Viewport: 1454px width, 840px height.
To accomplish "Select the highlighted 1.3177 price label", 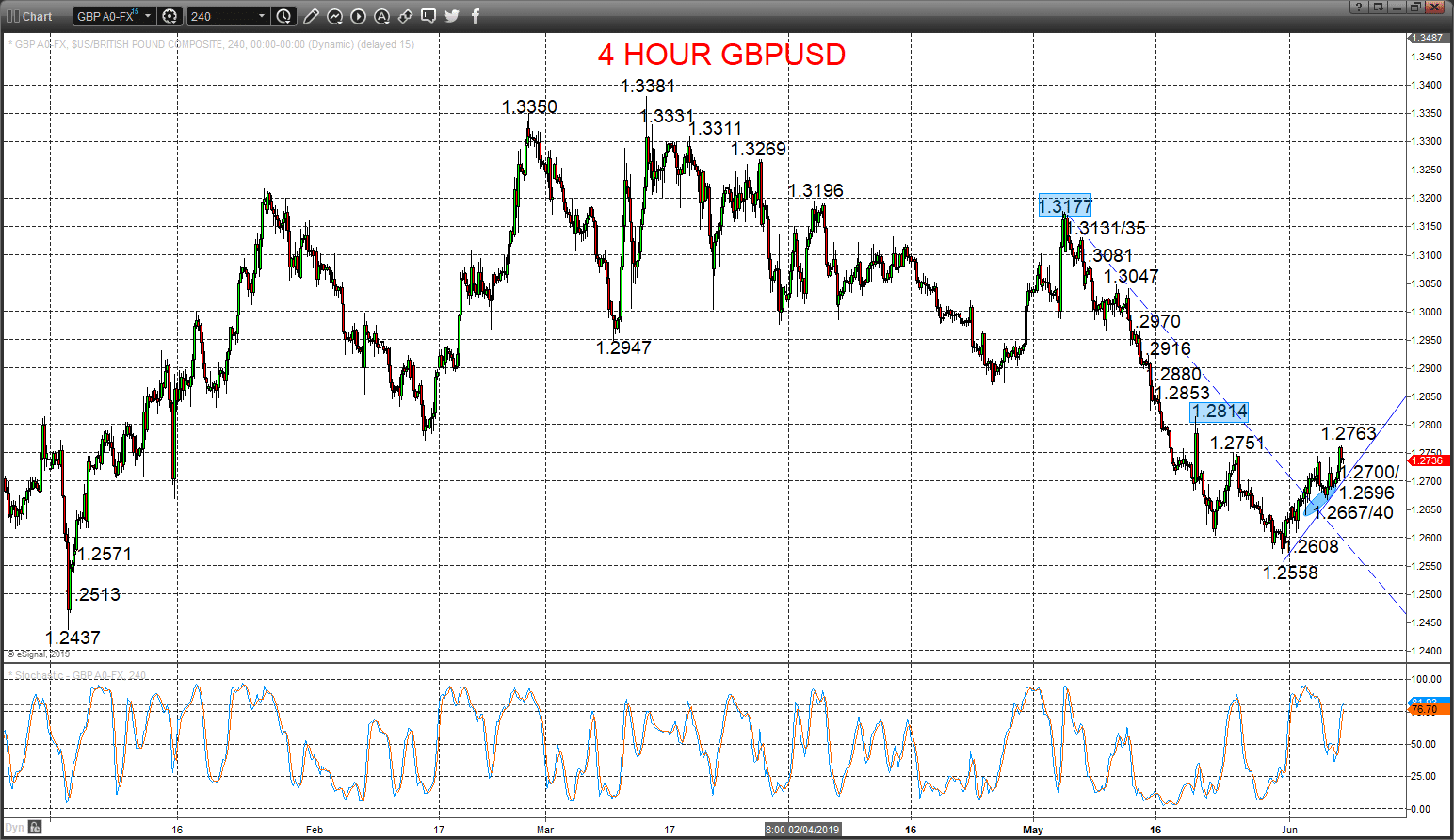I will [x=1065, y=205].
